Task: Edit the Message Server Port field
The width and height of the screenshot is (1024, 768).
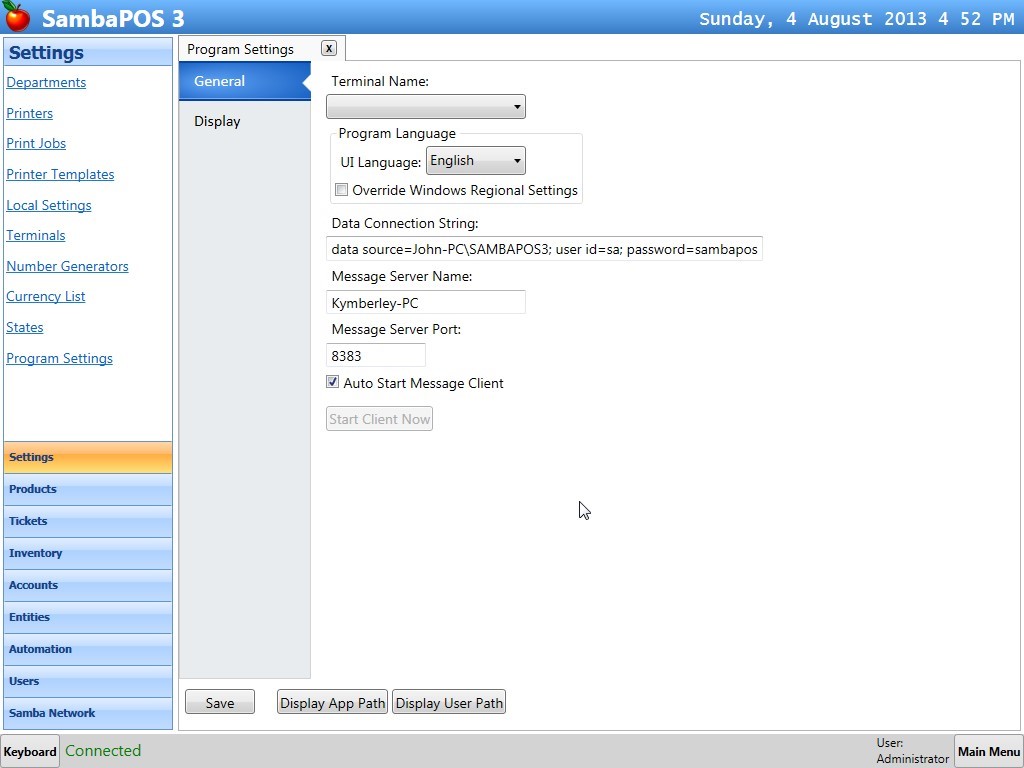Action: click(375, 355)
